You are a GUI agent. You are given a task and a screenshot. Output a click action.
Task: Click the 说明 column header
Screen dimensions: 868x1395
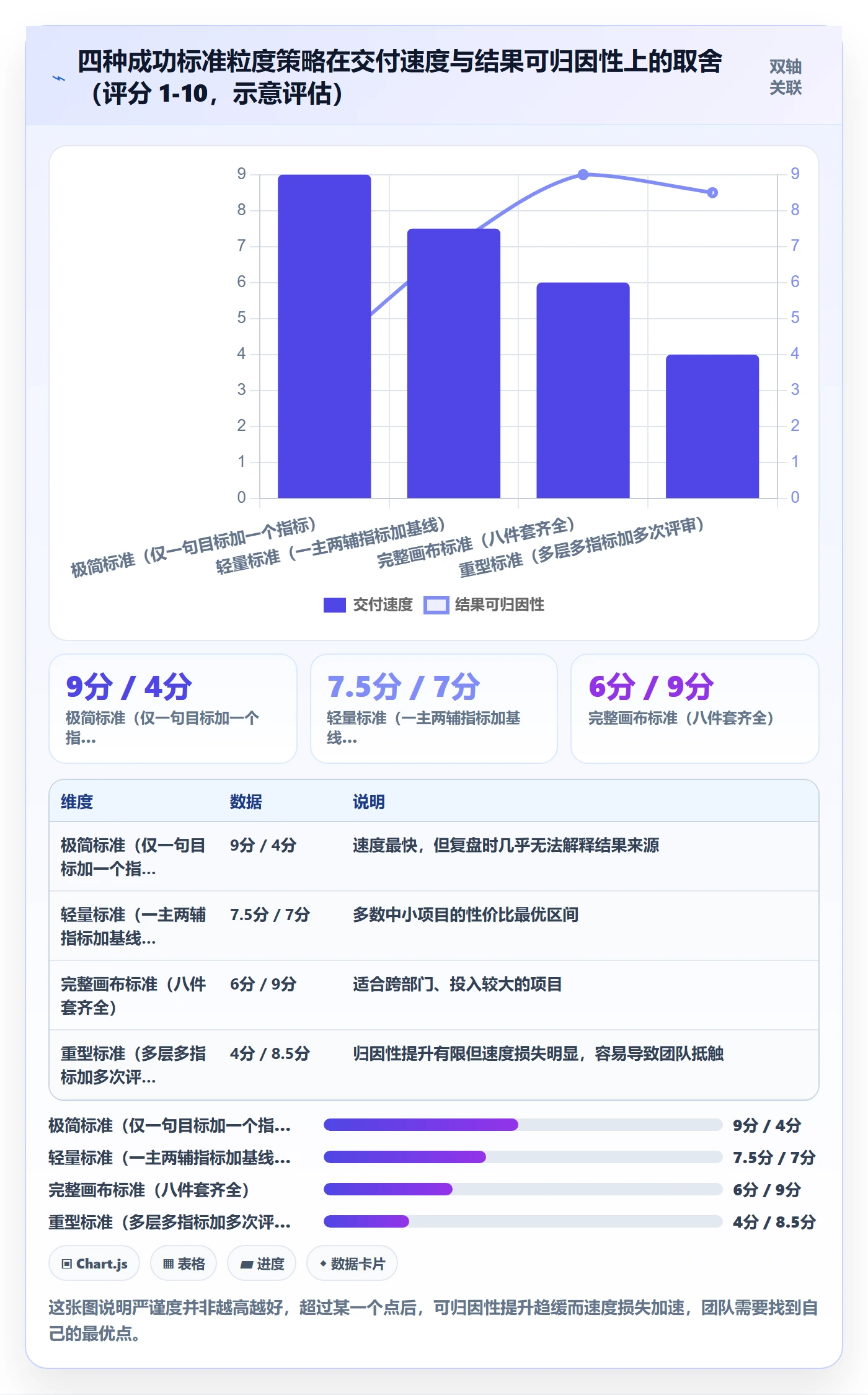click(x=369, y=802)
